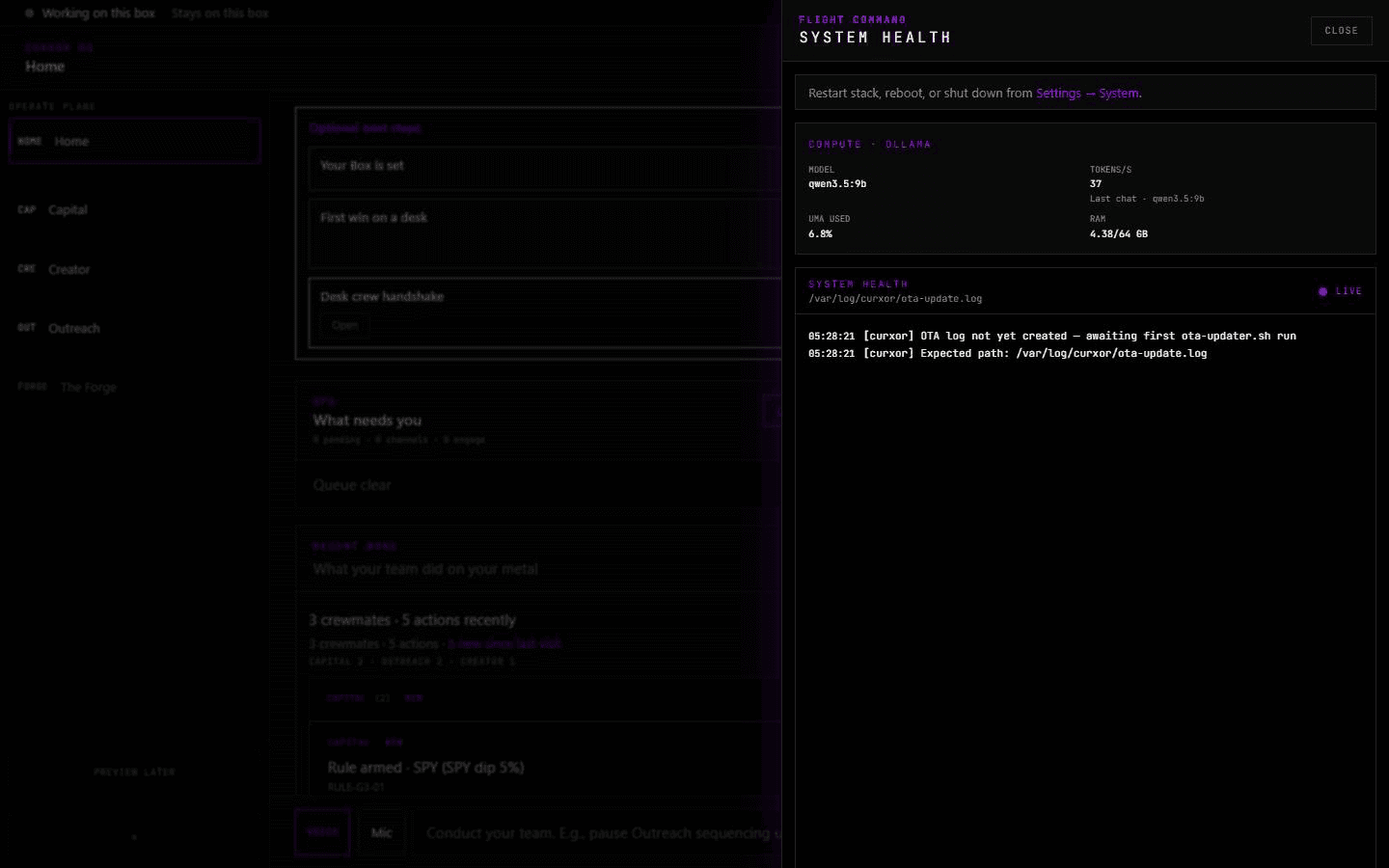Close the System Health panel

(1341, 31)
